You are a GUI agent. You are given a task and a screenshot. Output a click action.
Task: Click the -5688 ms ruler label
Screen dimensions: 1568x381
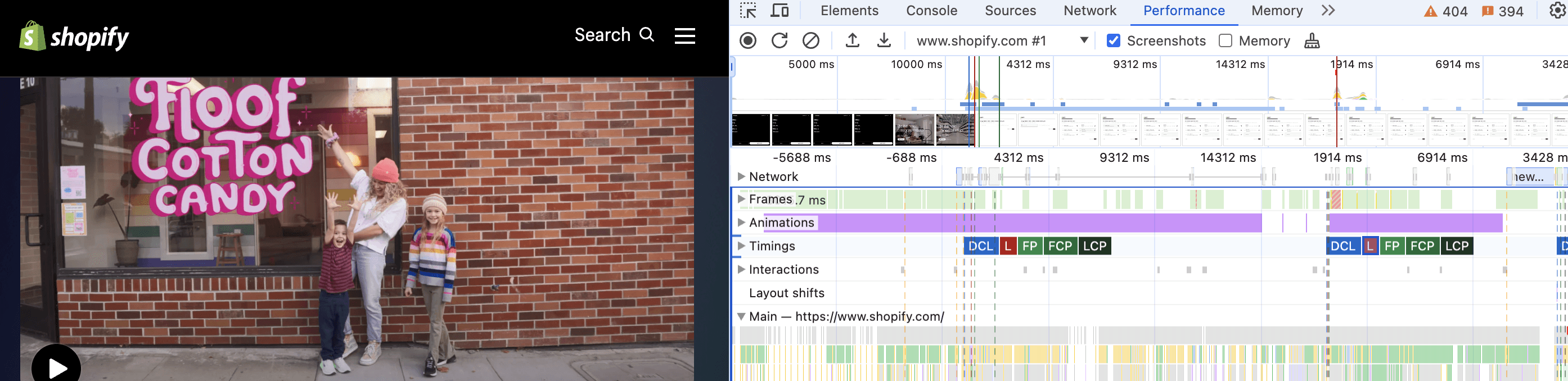click(x=801, y=158)
